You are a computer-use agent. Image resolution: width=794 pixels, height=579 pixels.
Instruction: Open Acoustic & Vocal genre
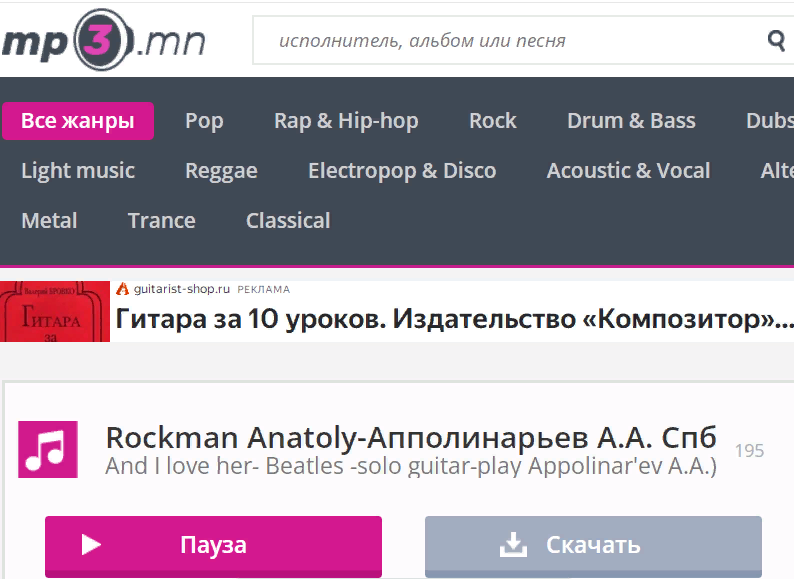tap(628, 171)
